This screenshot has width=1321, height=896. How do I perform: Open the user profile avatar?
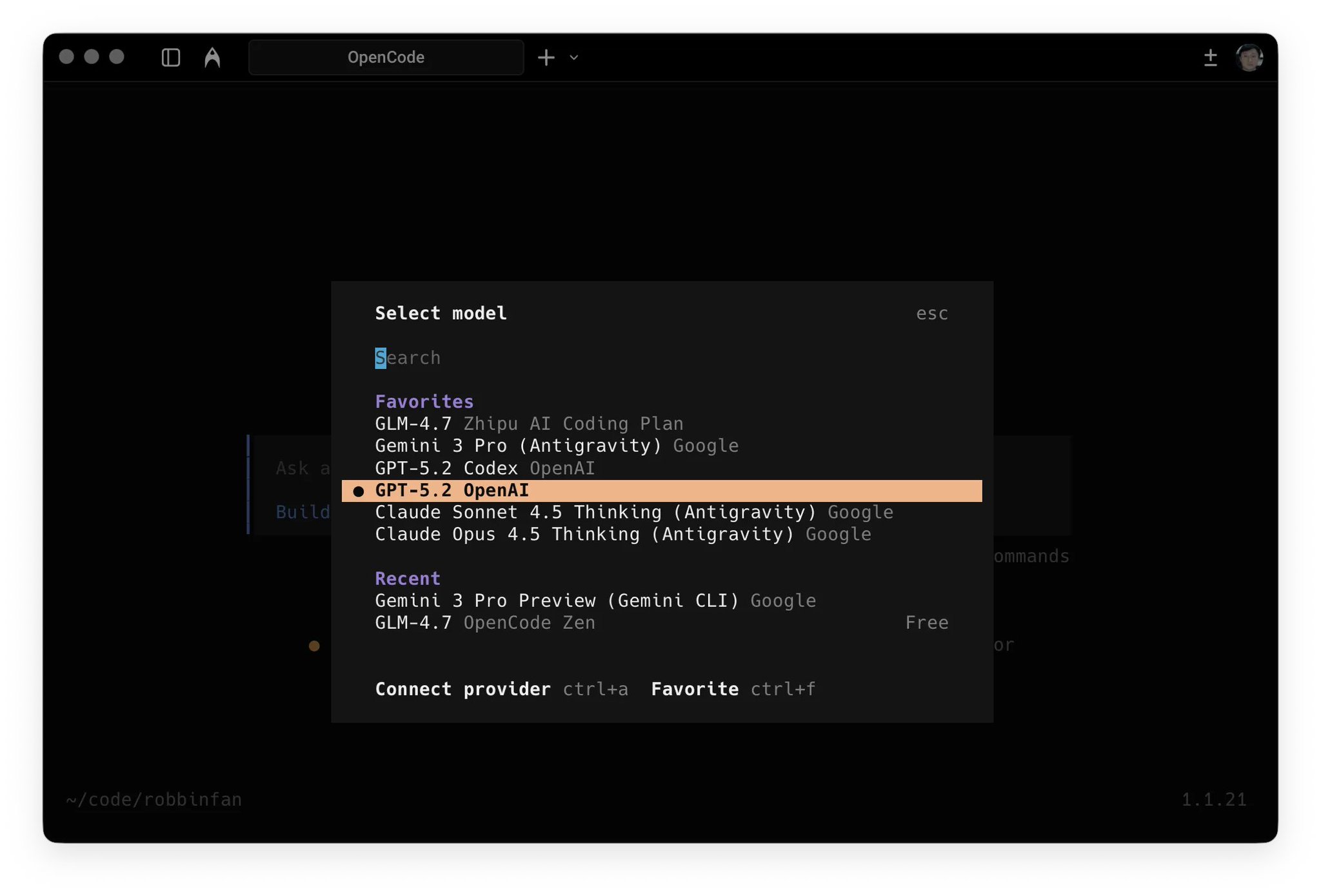1250,57
